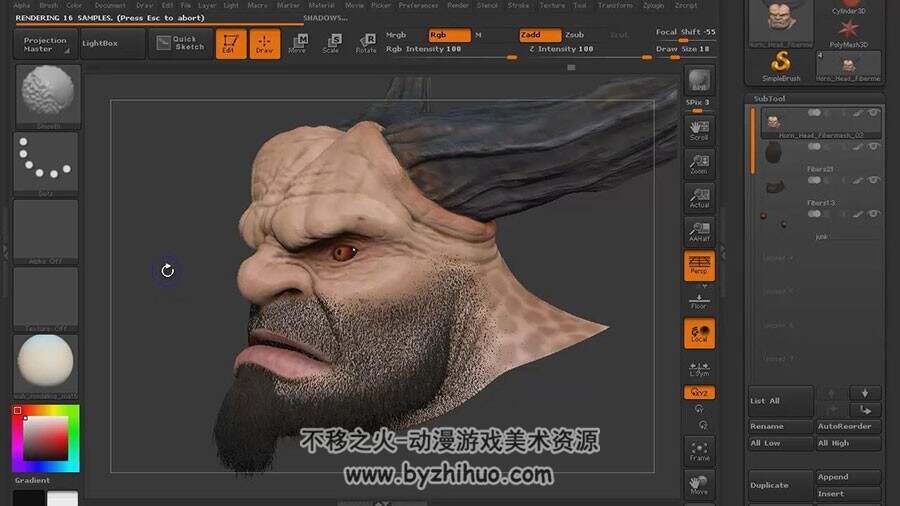This screenshot has height=506, width=900.
Task: Click the bent arrow subtool reorder button
Action: (x=865, y=410)
